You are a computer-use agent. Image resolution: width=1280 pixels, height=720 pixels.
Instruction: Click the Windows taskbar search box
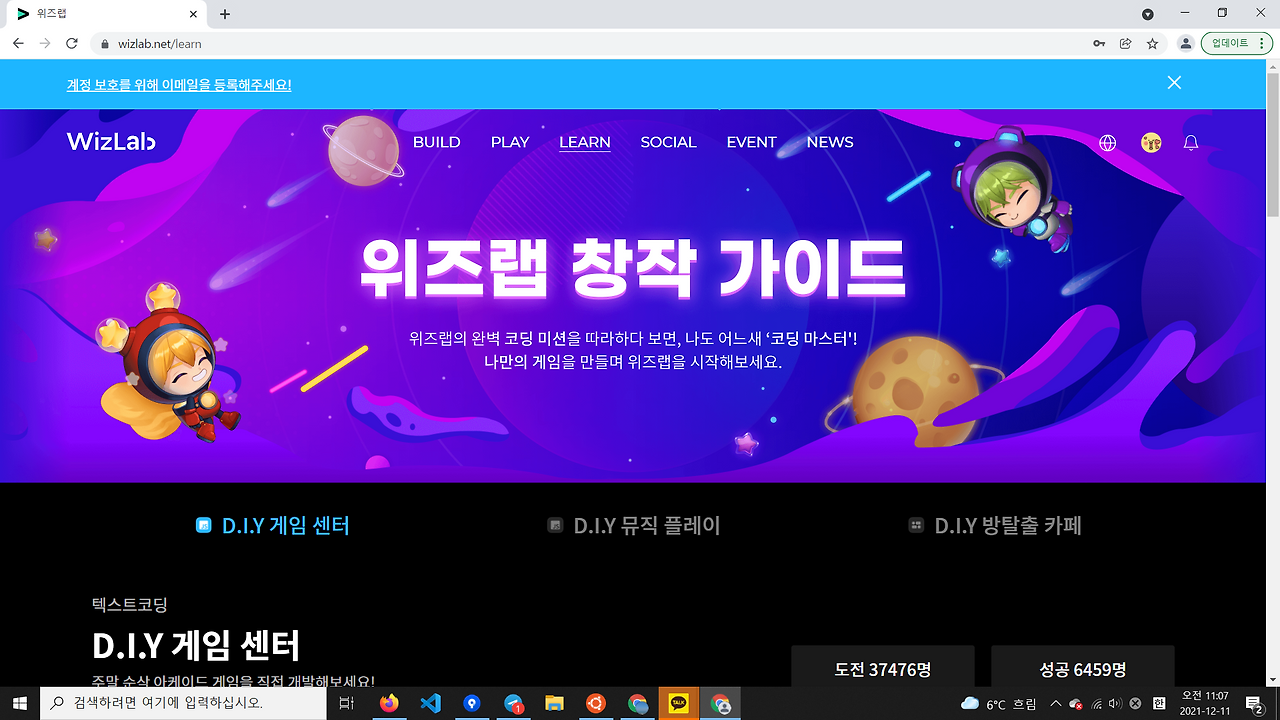(183, 704)
